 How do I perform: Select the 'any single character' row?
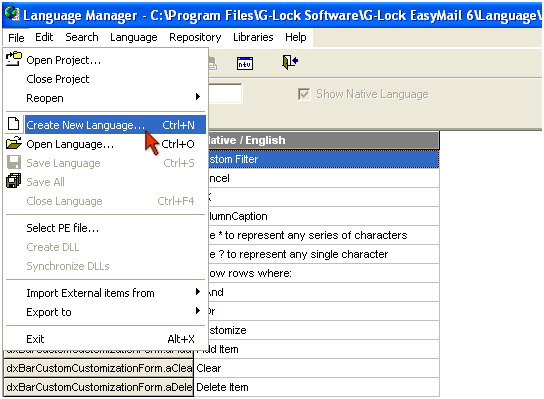click(x=323, y=254)
